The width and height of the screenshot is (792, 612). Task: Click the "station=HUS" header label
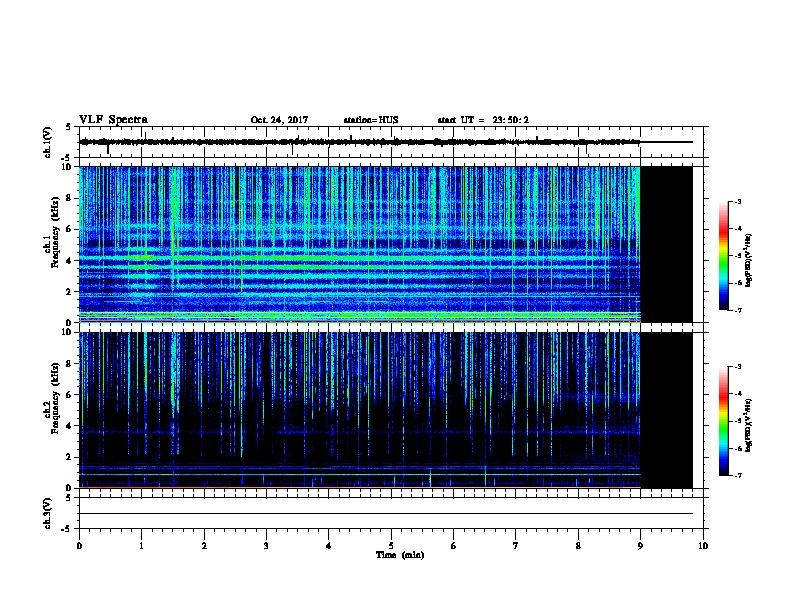371,120
